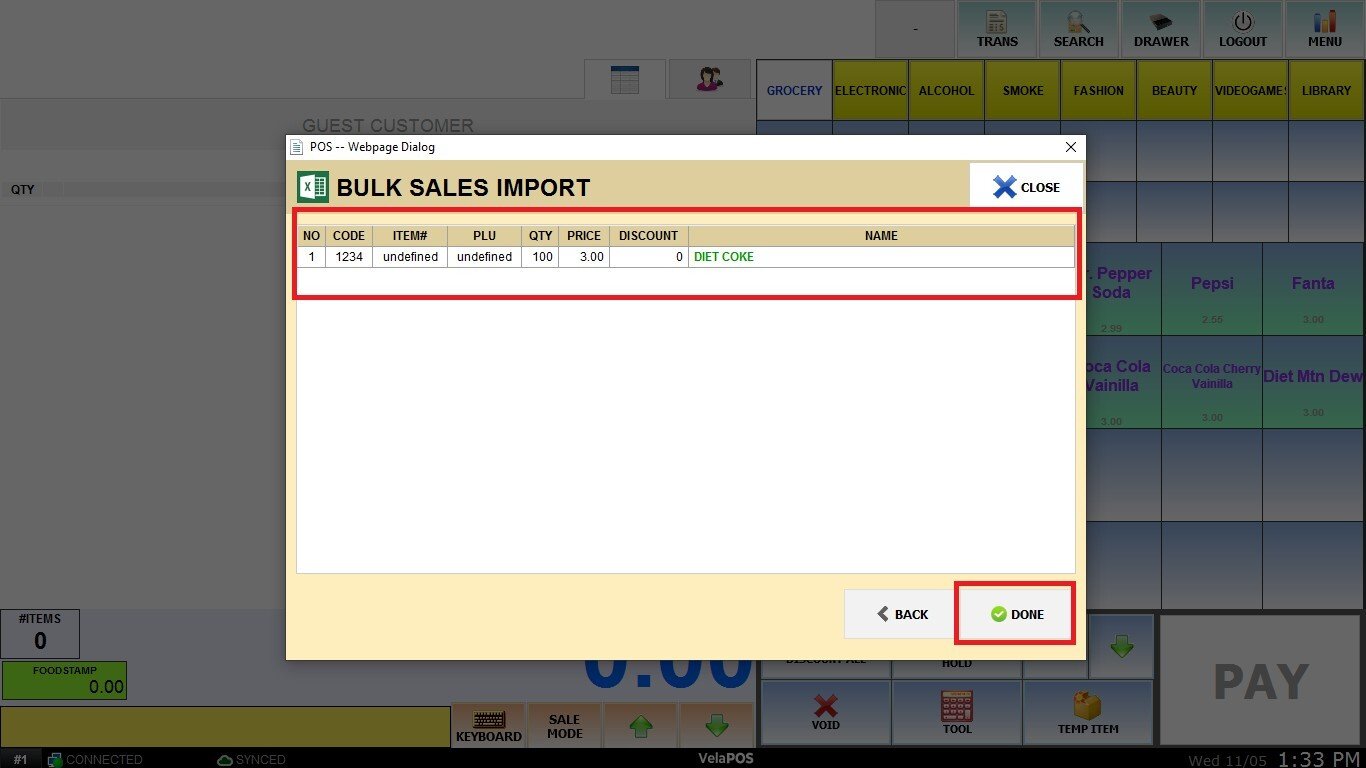
Task: Click the LOGOUT power icon
Action: pos(1243,30)
